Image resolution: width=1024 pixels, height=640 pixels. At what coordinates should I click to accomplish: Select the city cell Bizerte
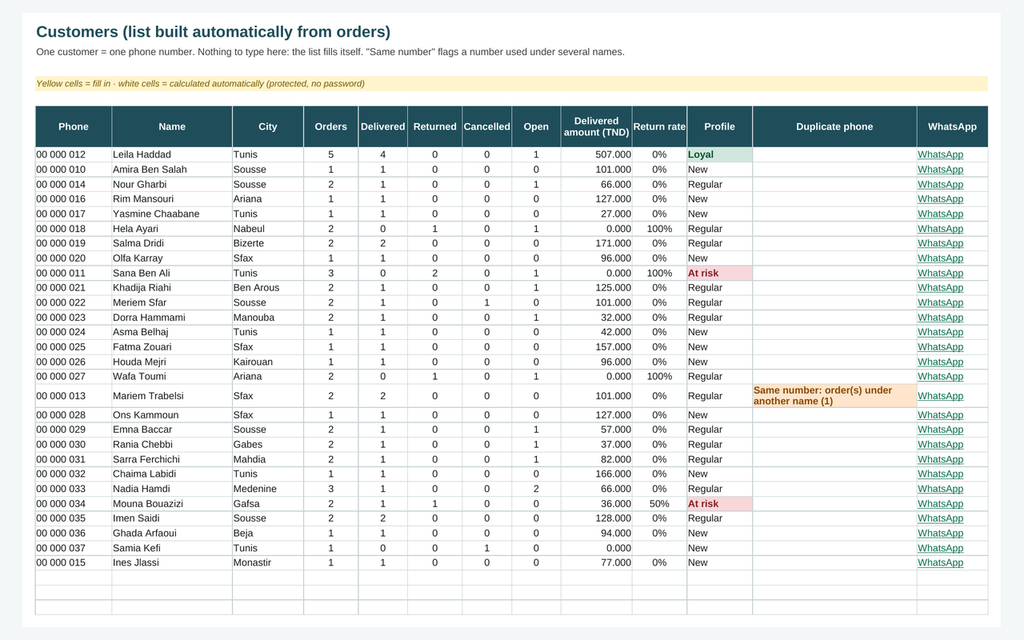268,243
